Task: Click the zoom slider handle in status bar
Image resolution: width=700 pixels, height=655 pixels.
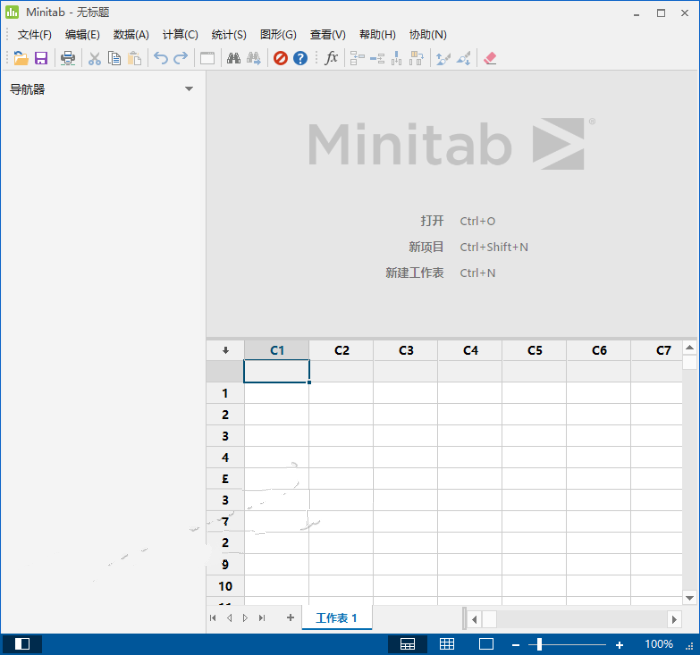Action: [x=539, y=644]
